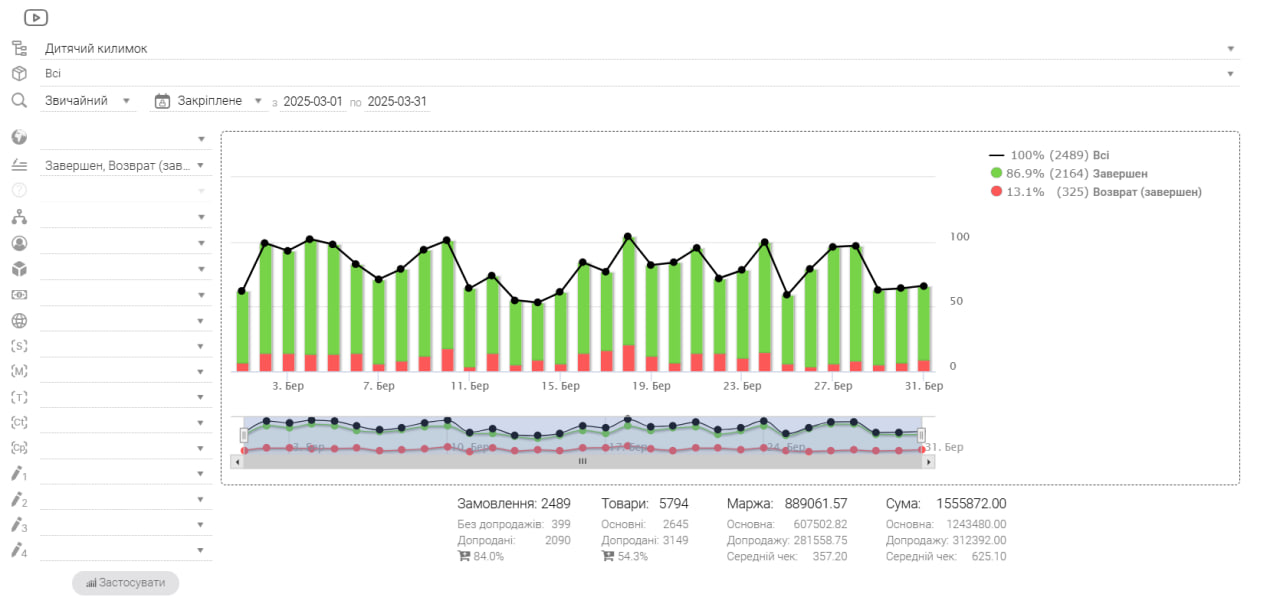Open the Дитячий килимок category dropdown
Screen dimensions: 1280x607
(x=641, y=48)
